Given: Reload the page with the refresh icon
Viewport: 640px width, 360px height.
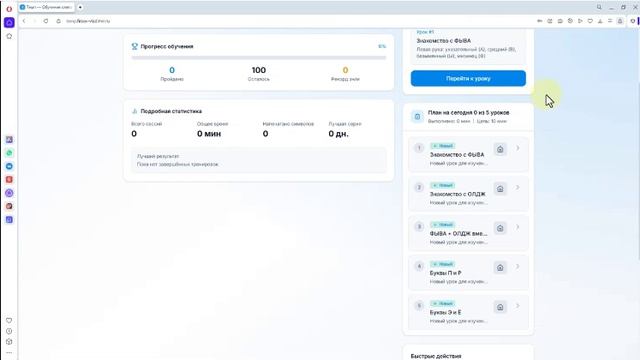Looking at the screenshot, I should [46, 21].
